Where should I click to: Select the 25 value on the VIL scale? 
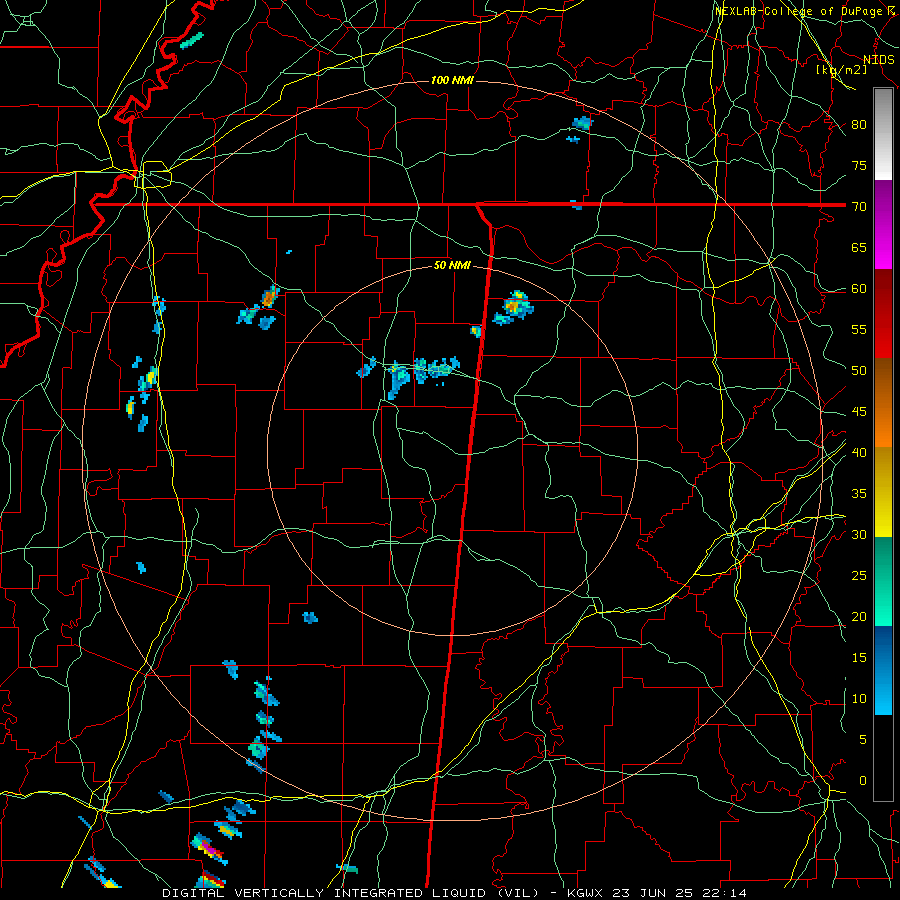(859, 576)
